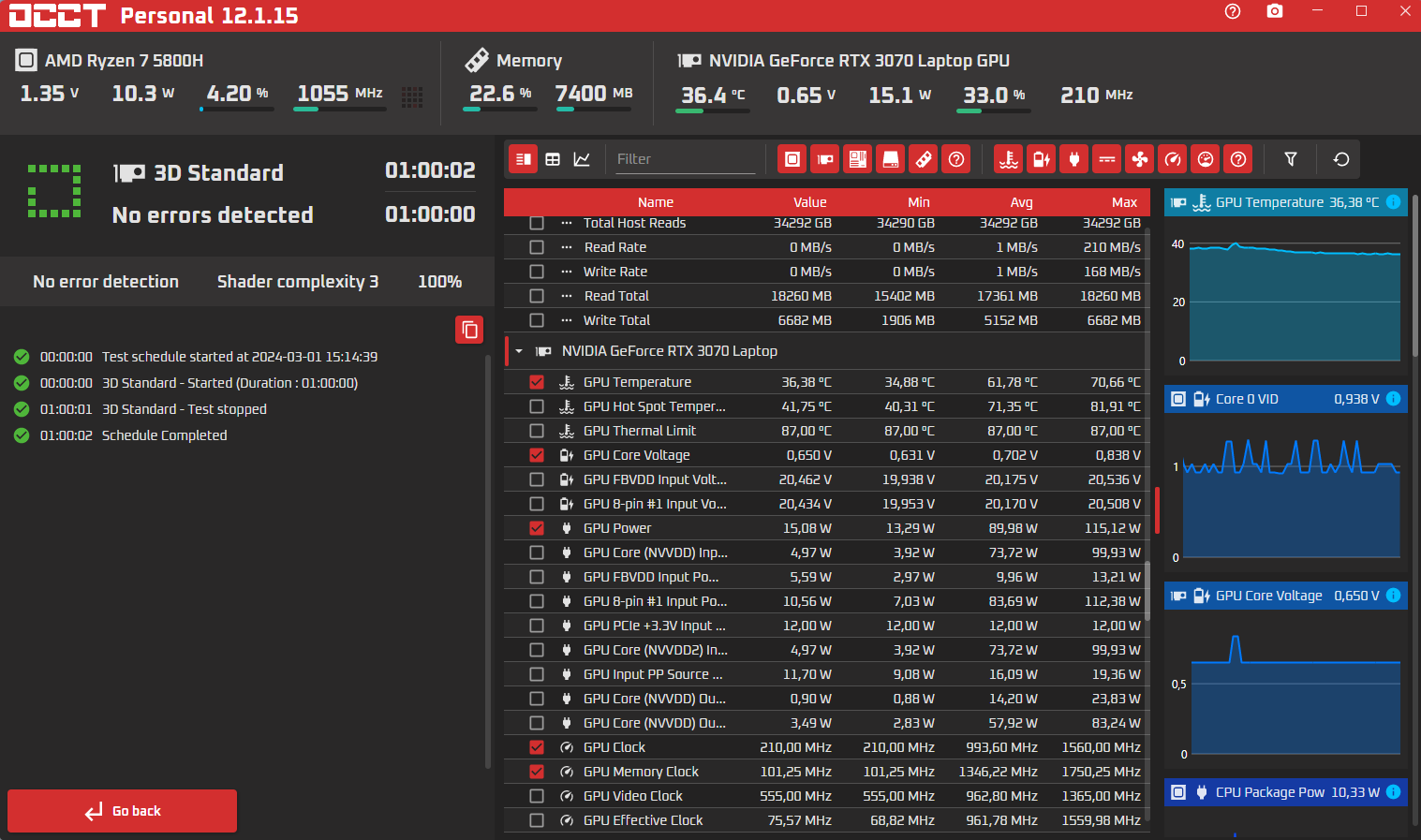Toggle the clock speed sensor filter
The height and width of the screenshot is (840, 1421).
(x=1173, y=159)
